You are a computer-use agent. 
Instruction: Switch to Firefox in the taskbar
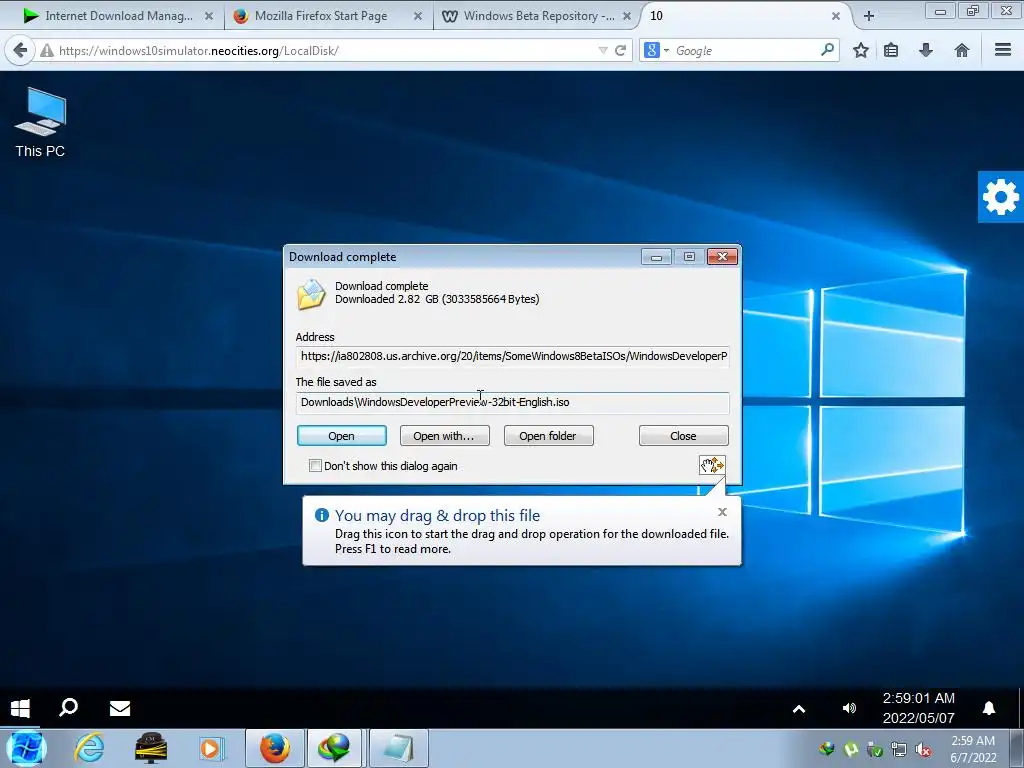click(275, 748)
